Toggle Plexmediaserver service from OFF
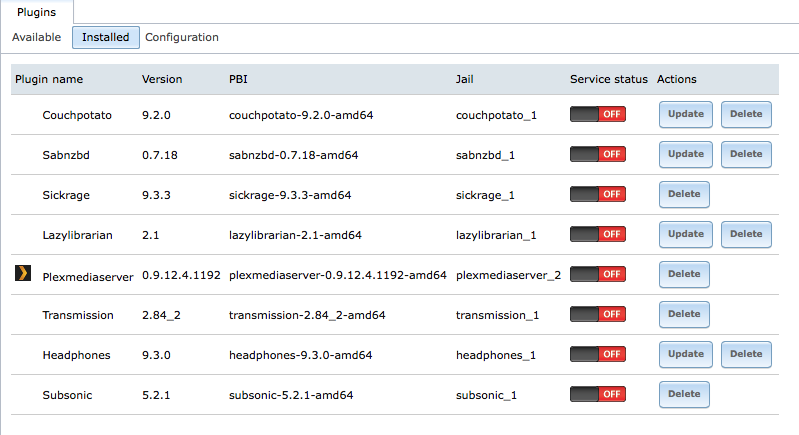Viewport: 799px width, 435px height. (x=598, y=274)
